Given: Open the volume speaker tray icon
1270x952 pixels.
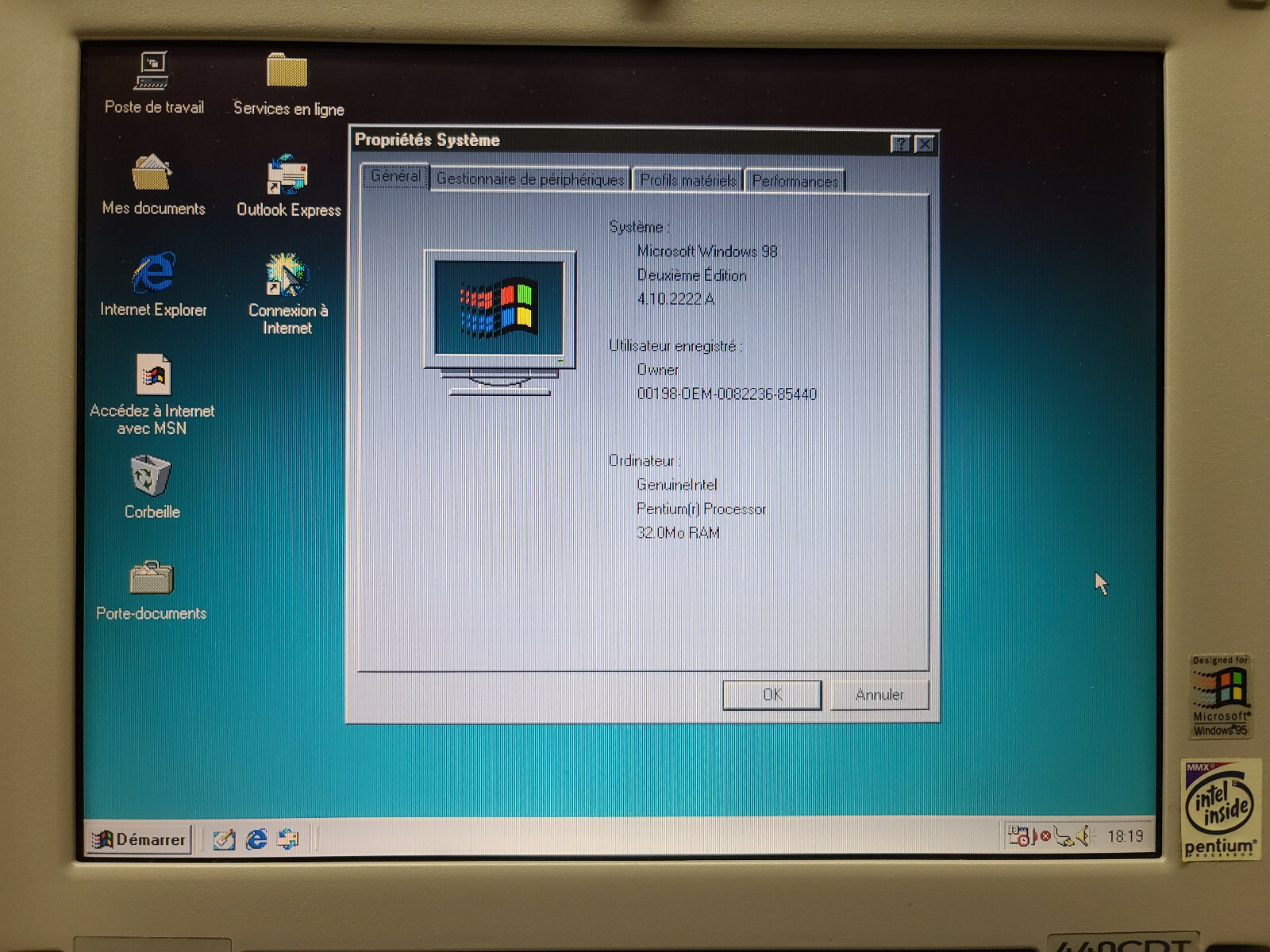Looking at the screenshot, I should pos(1086,835).
